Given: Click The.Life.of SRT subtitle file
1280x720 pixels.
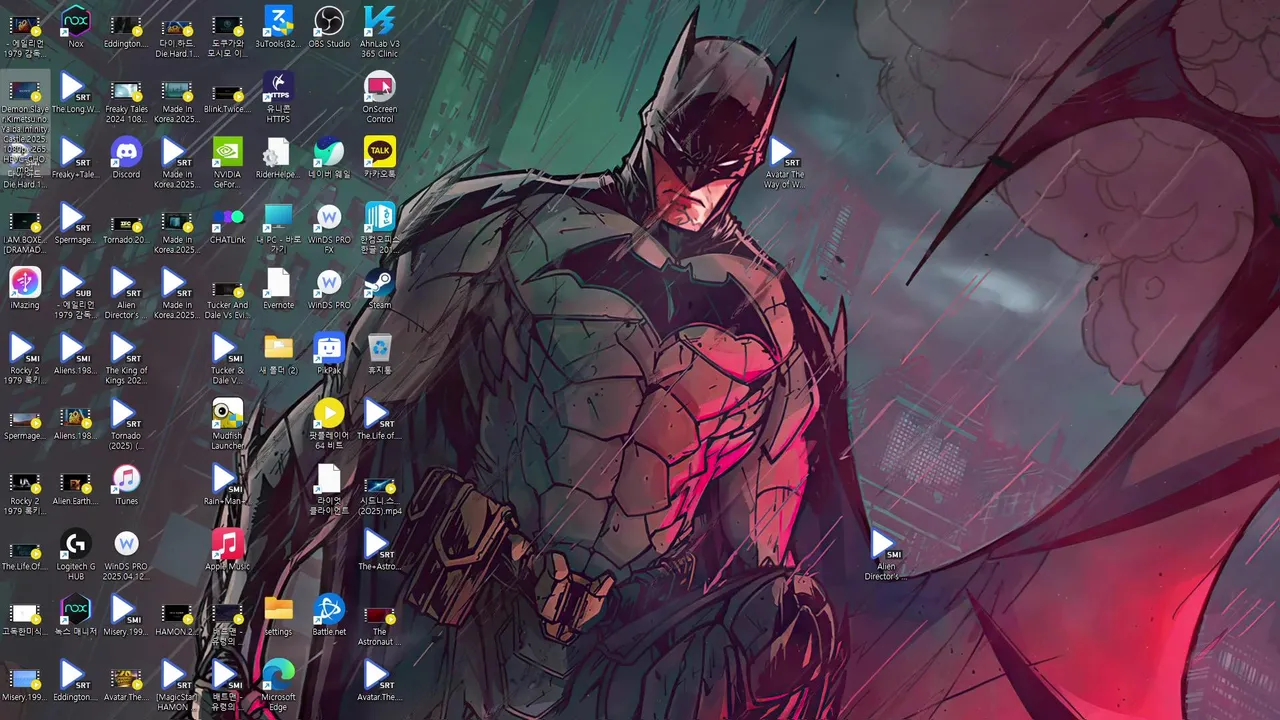Looking at the screenshot, I should tap(380, 419).
